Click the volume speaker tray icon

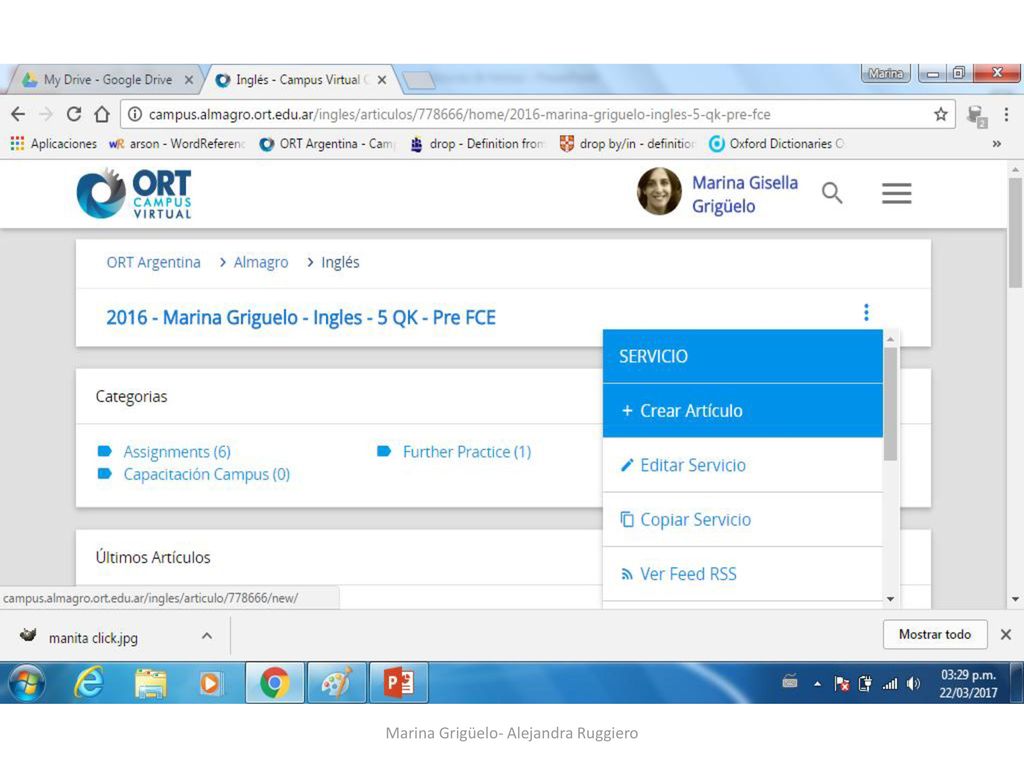pyautogui.click(x=913, y=684)
